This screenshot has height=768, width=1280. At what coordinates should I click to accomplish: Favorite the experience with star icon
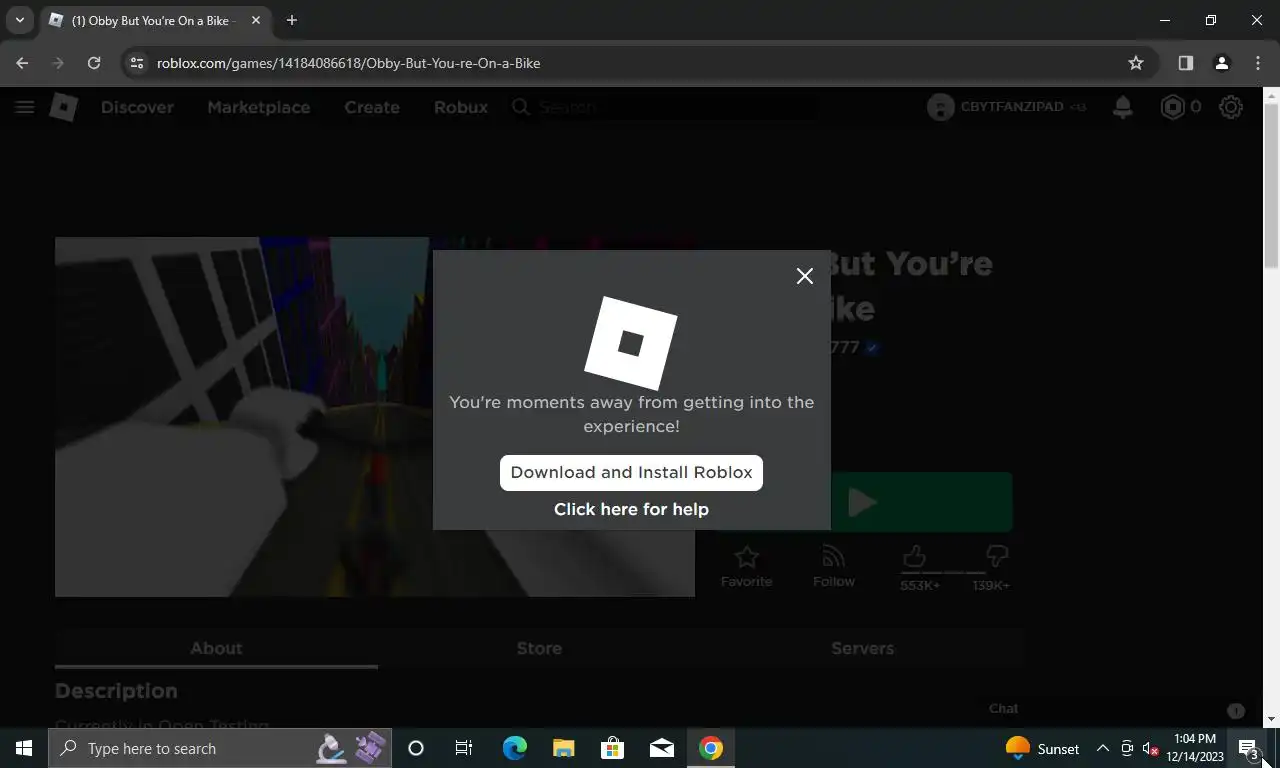pyautogui.click(x=746, y=566)
